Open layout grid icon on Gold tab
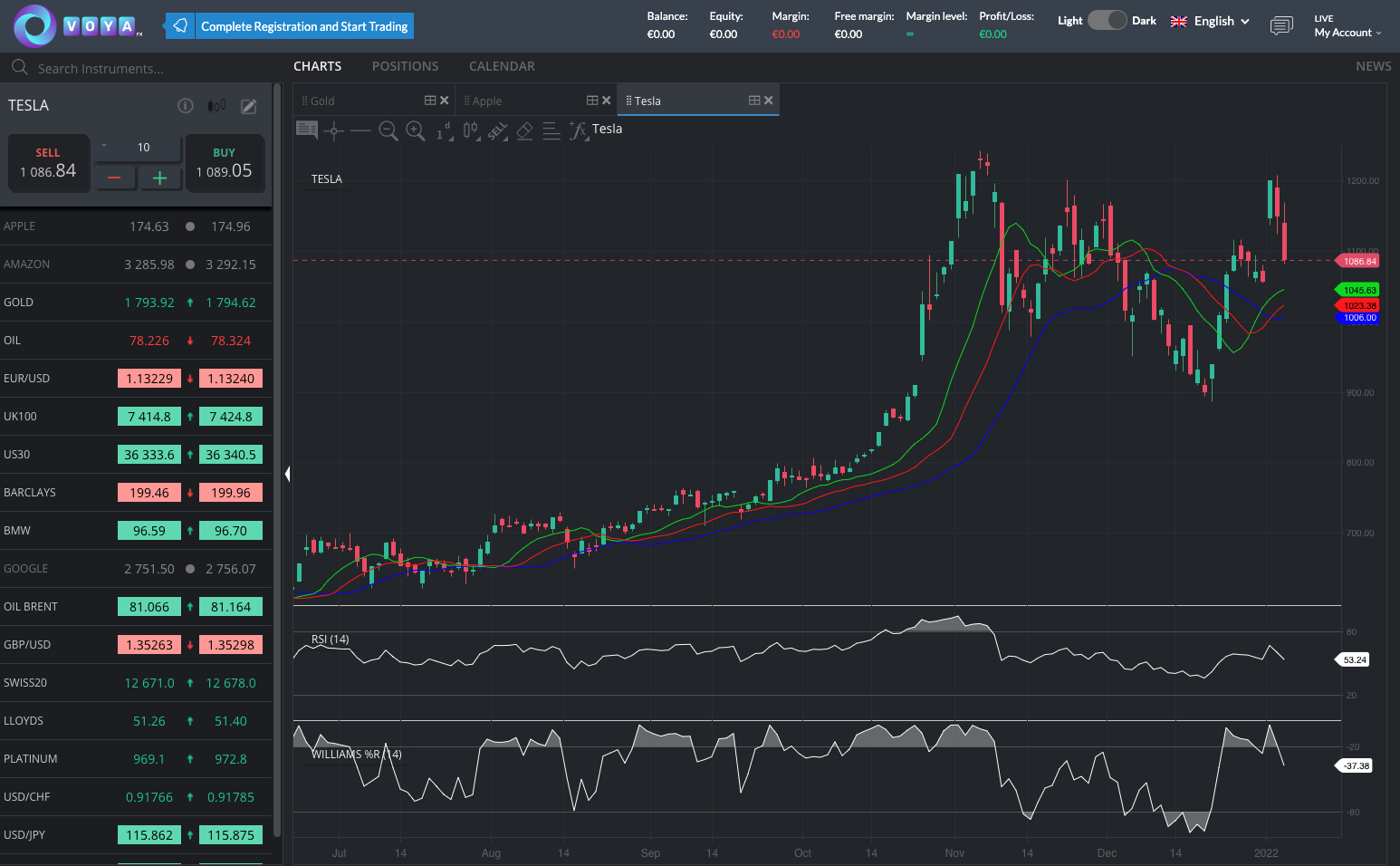 click(x=430, y=101)
